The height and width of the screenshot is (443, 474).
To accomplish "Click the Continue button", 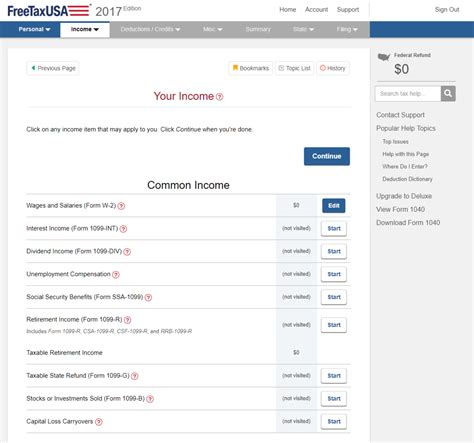I will (327, 156).
